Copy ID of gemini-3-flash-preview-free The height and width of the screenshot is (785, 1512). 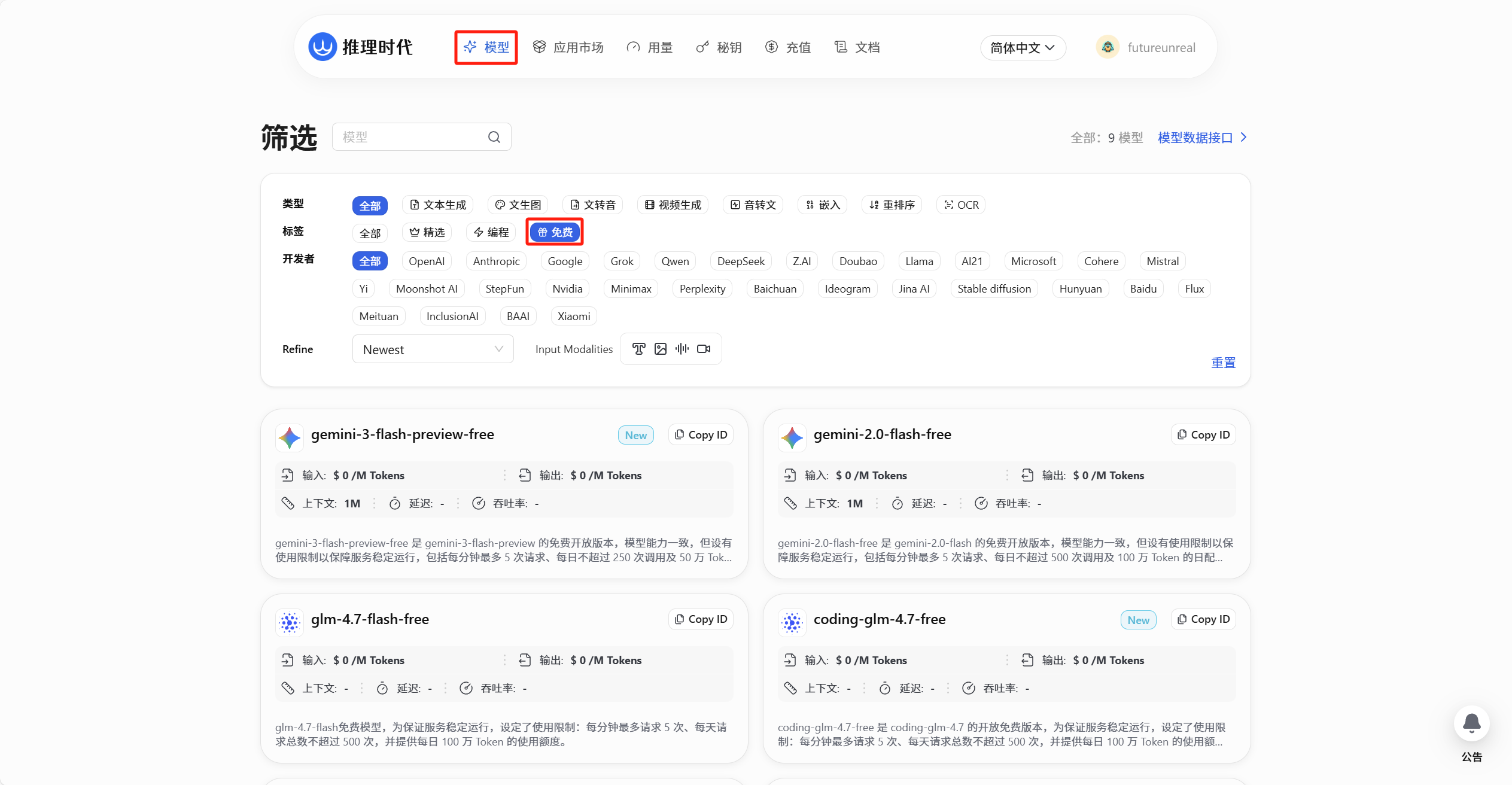coord(701,435)
